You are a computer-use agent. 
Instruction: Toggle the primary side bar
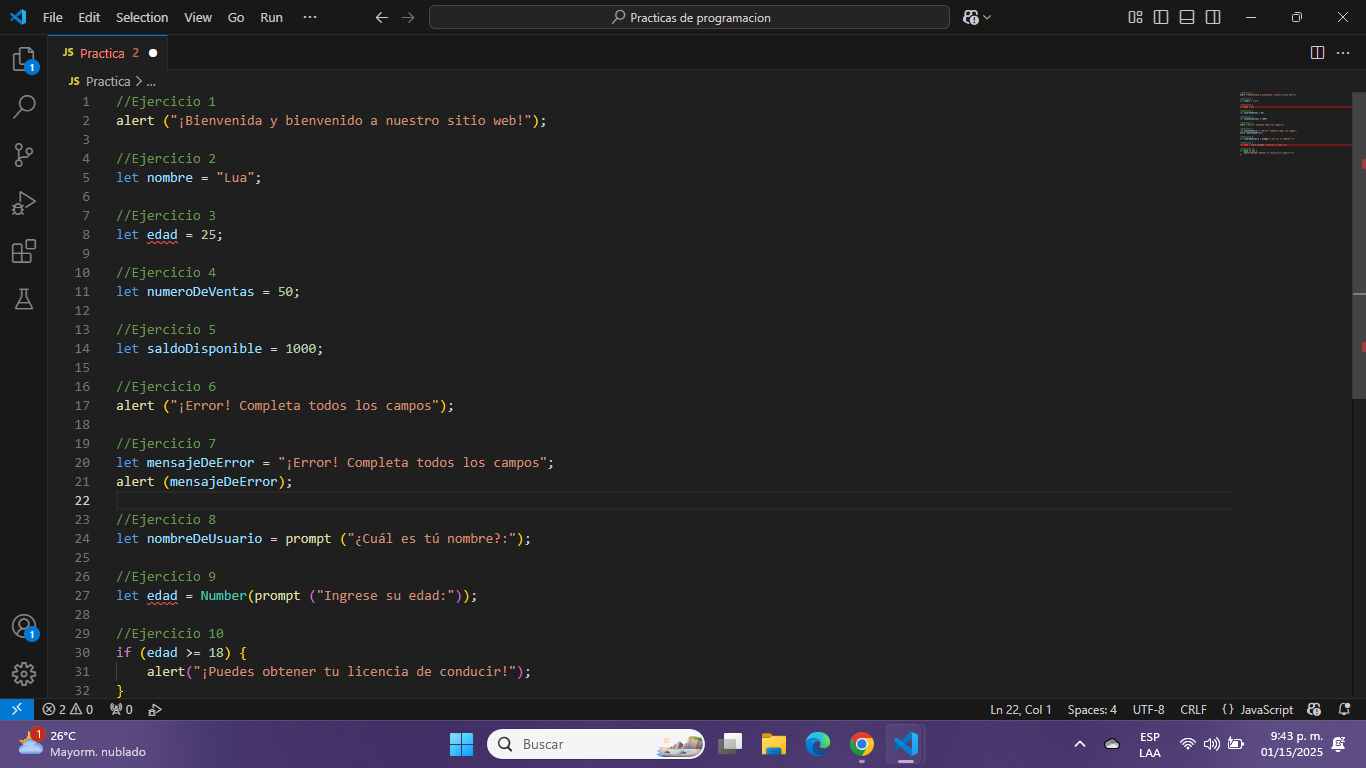(1161, 17)
